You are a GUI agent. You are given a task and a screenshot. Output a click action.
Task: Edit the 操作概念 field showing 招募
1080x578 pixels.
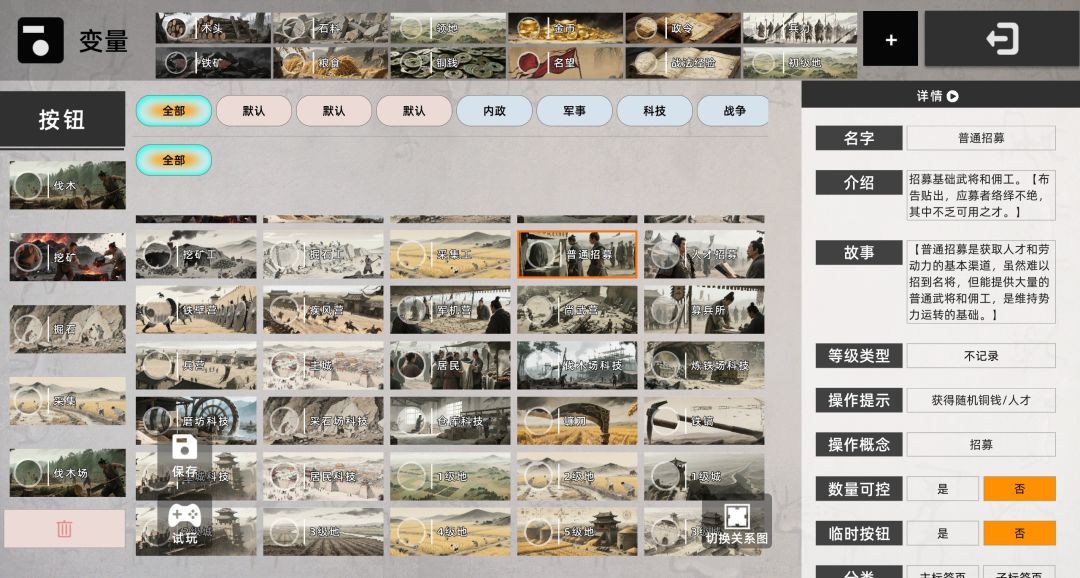tap(981, 444)
